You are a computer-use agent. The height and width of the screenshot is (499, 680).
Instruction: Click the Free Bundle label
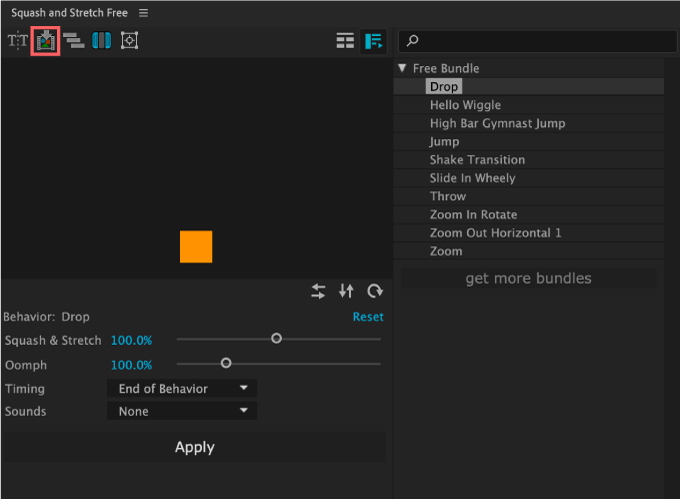click(x=446, y=68)
